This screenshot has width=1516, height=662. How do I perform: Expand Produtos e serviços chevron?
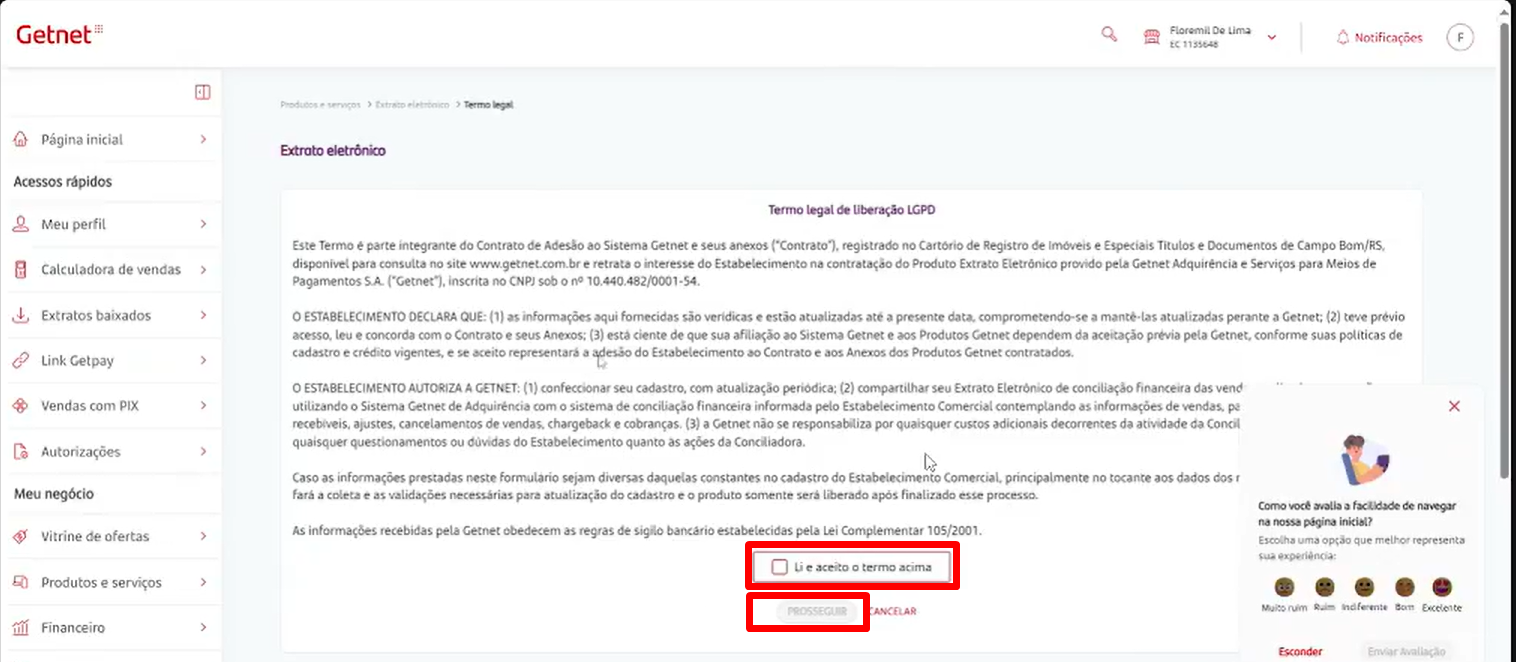(203, 582)
